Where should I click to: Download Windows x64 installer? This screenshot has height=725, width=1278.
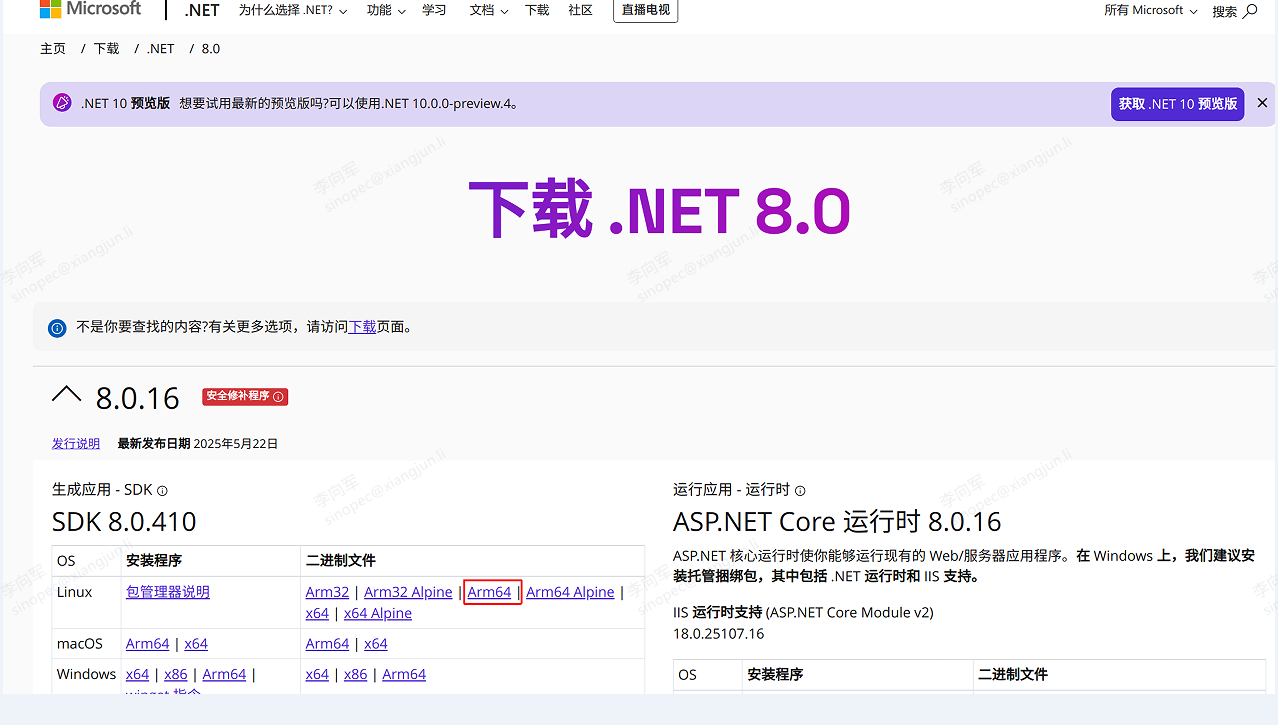pos(137,674)
